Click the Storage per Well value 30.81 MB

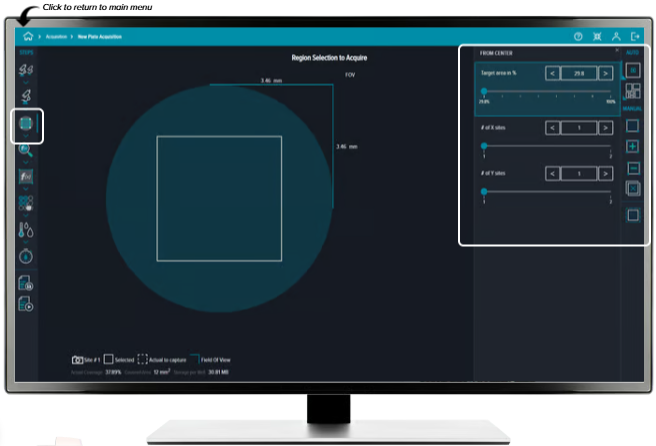click(x=218, y=372)
